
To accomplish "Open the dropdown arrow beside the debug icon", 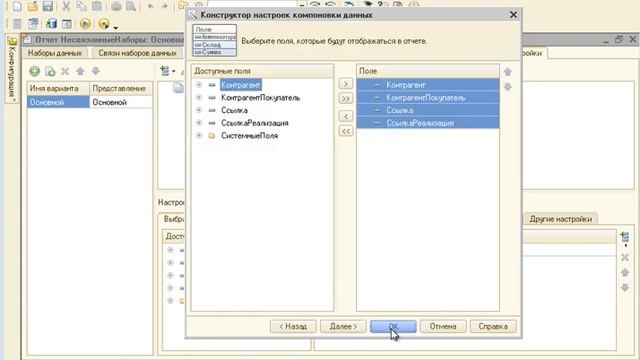I will point(116,27).
